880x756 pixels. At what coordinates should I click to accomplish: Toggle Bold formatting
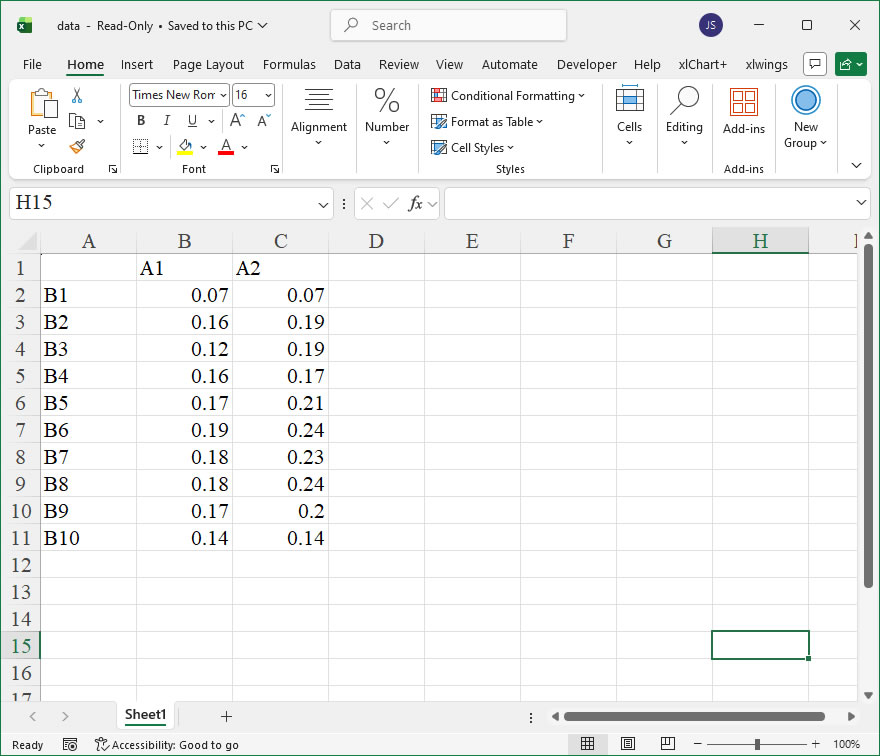(141, 121)
